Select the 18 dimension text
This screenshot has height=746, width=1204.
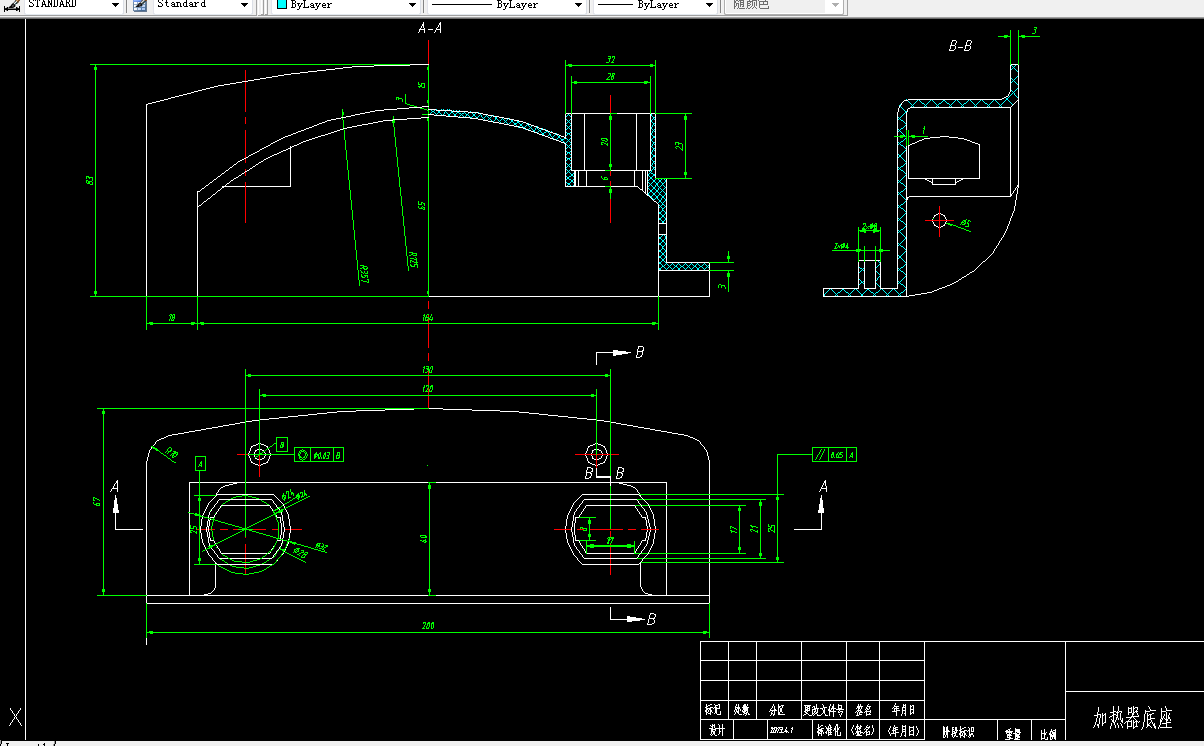[x=172, y=318]
